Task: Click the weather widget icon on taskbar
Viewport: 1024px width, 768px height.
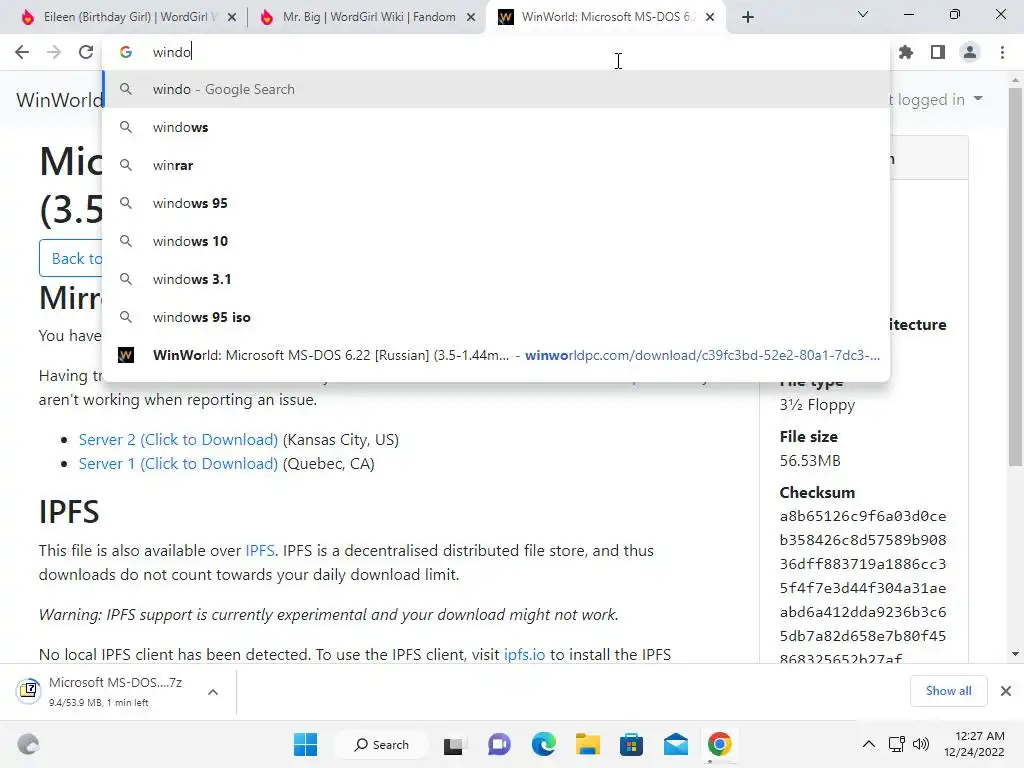Action: 28,744
